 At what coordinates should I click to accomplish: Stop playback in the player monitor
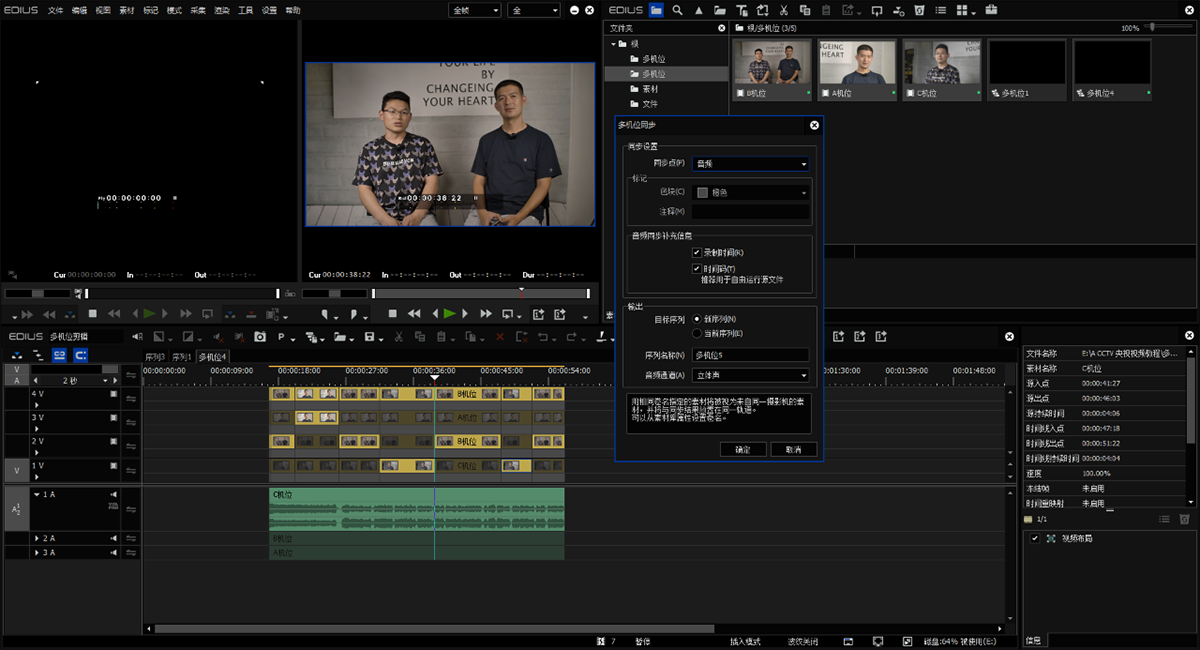coord(92,313)
